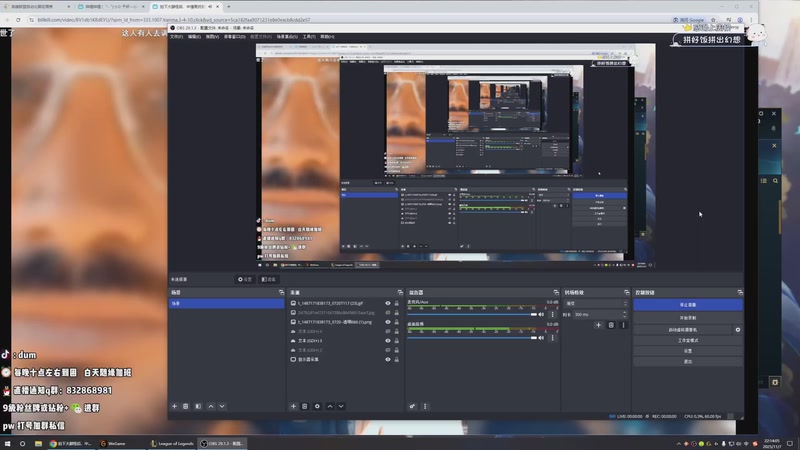800x450 pixels.
Task: Click the 停止直播 stop streaming button
Action: (687, 304)
